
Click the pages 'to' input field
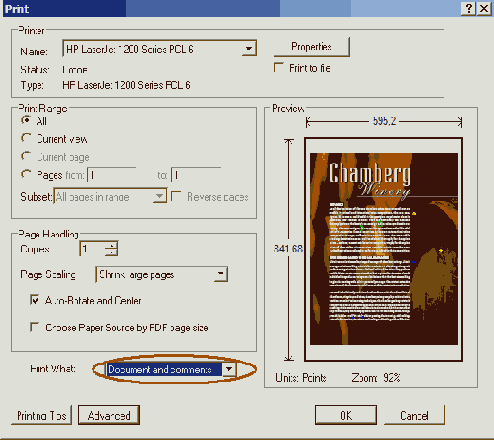coord(196,175)
